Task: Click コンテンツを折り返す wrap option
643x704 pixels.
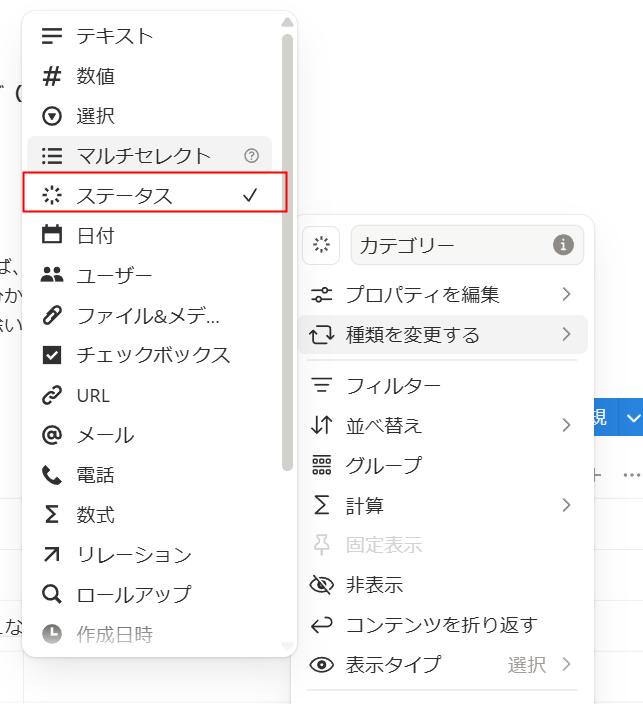Action: [440, 625]
